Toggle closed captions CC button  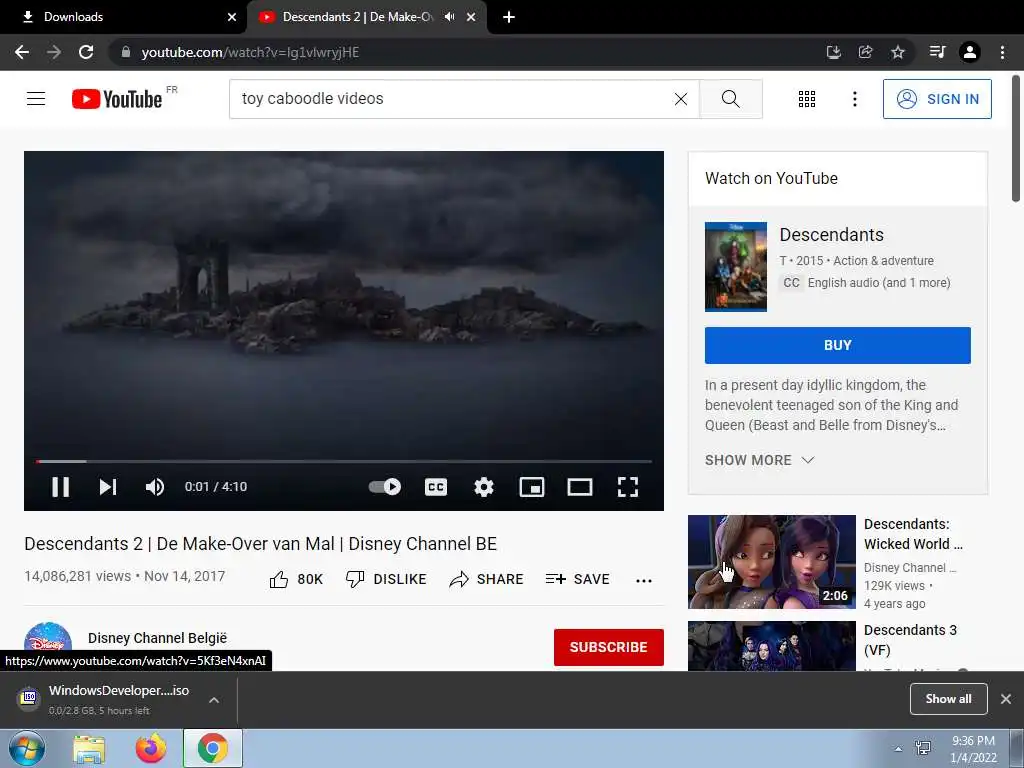[436, 487]
